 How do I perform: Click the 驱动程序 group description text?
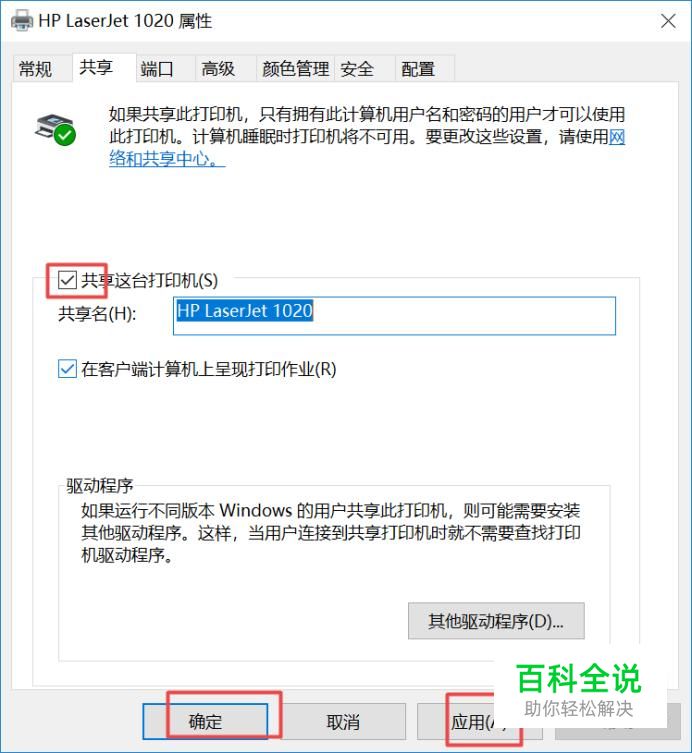click(x=330, y=533)
